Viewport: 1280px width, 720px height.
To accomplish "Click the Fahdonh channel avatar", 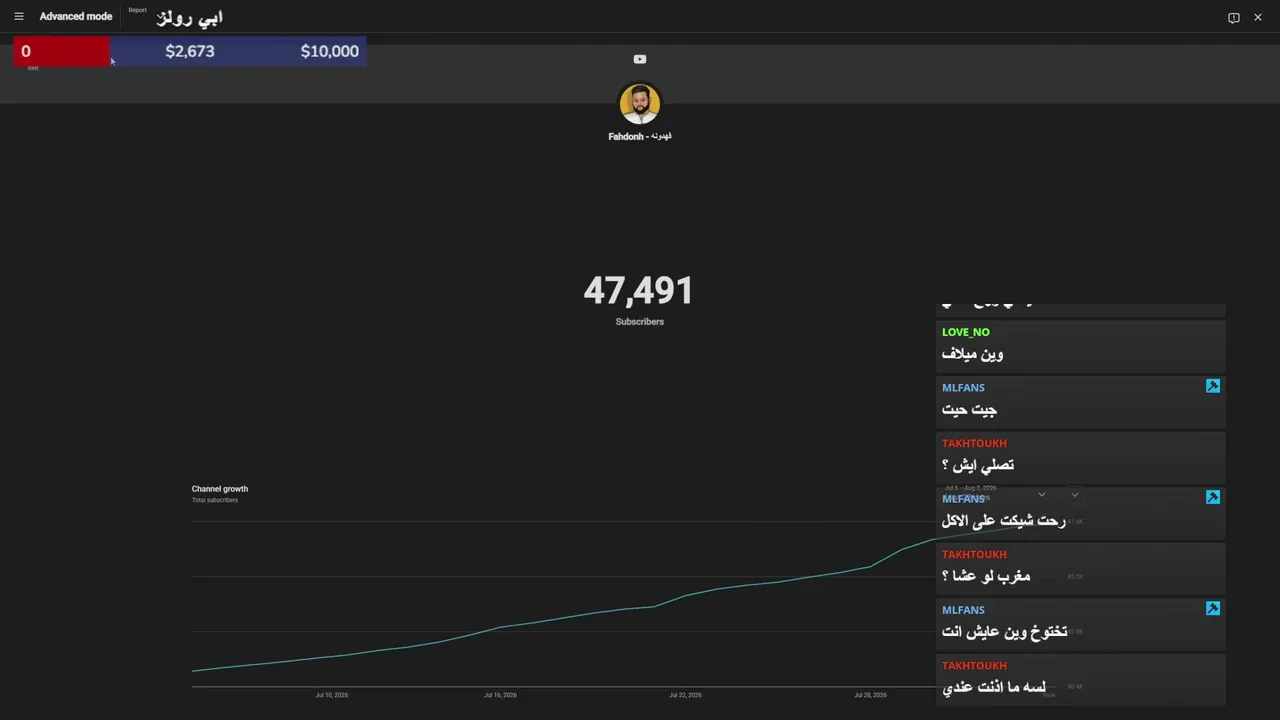I will [x=640, y=104].
